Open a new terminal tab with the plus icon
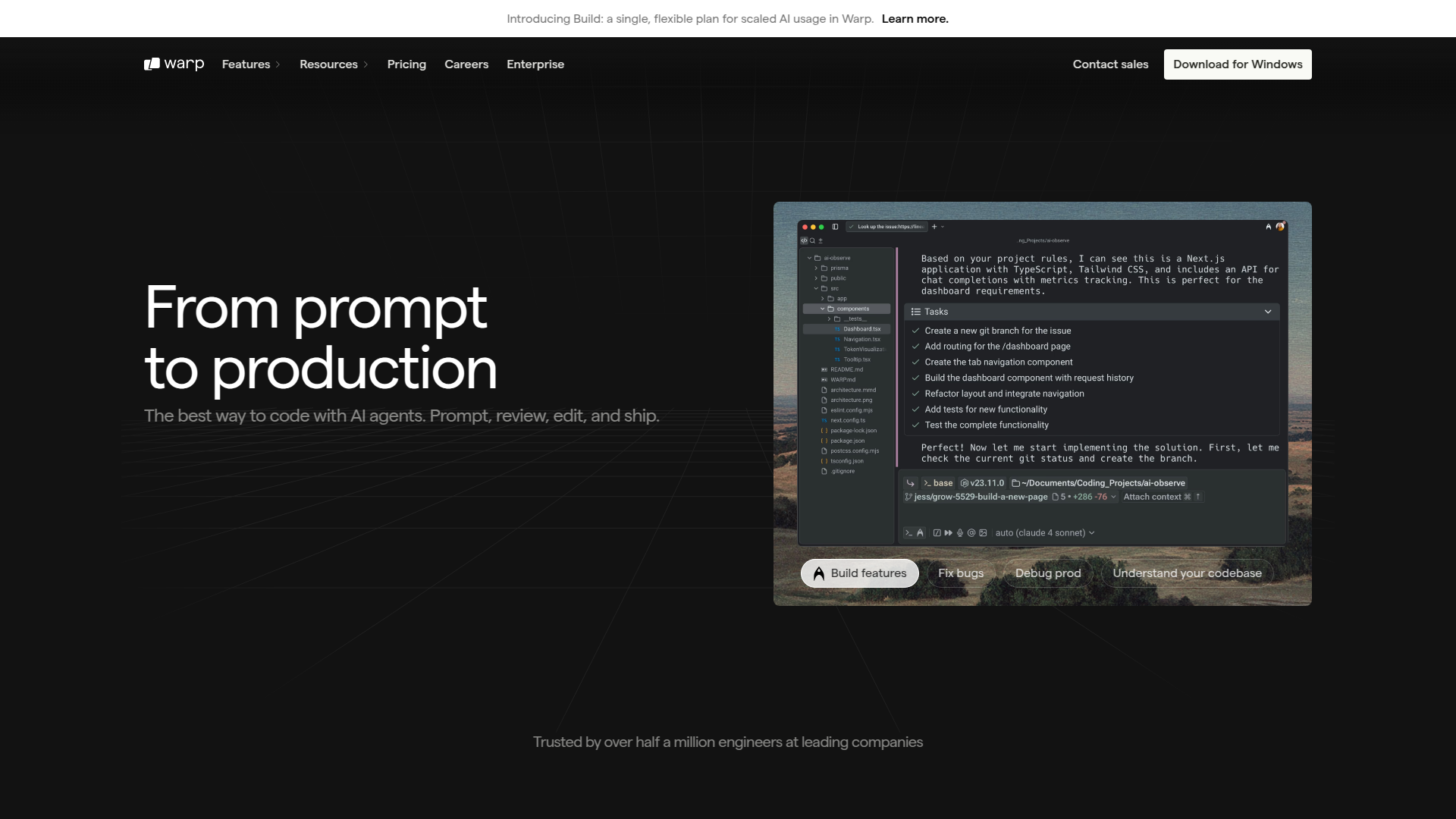 point(934,227)
